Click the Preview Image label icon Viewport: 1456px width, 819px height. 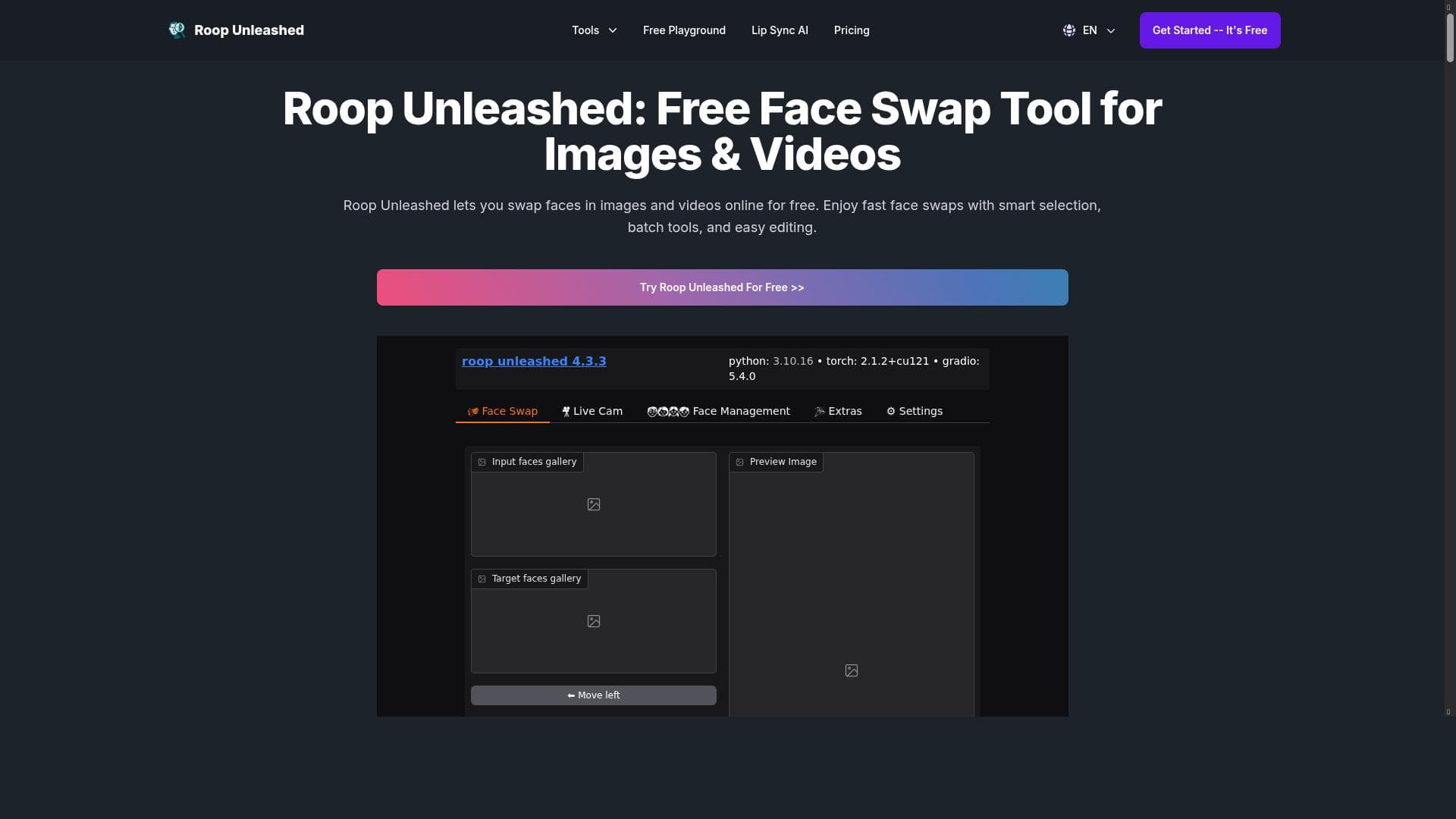[740, 463]
